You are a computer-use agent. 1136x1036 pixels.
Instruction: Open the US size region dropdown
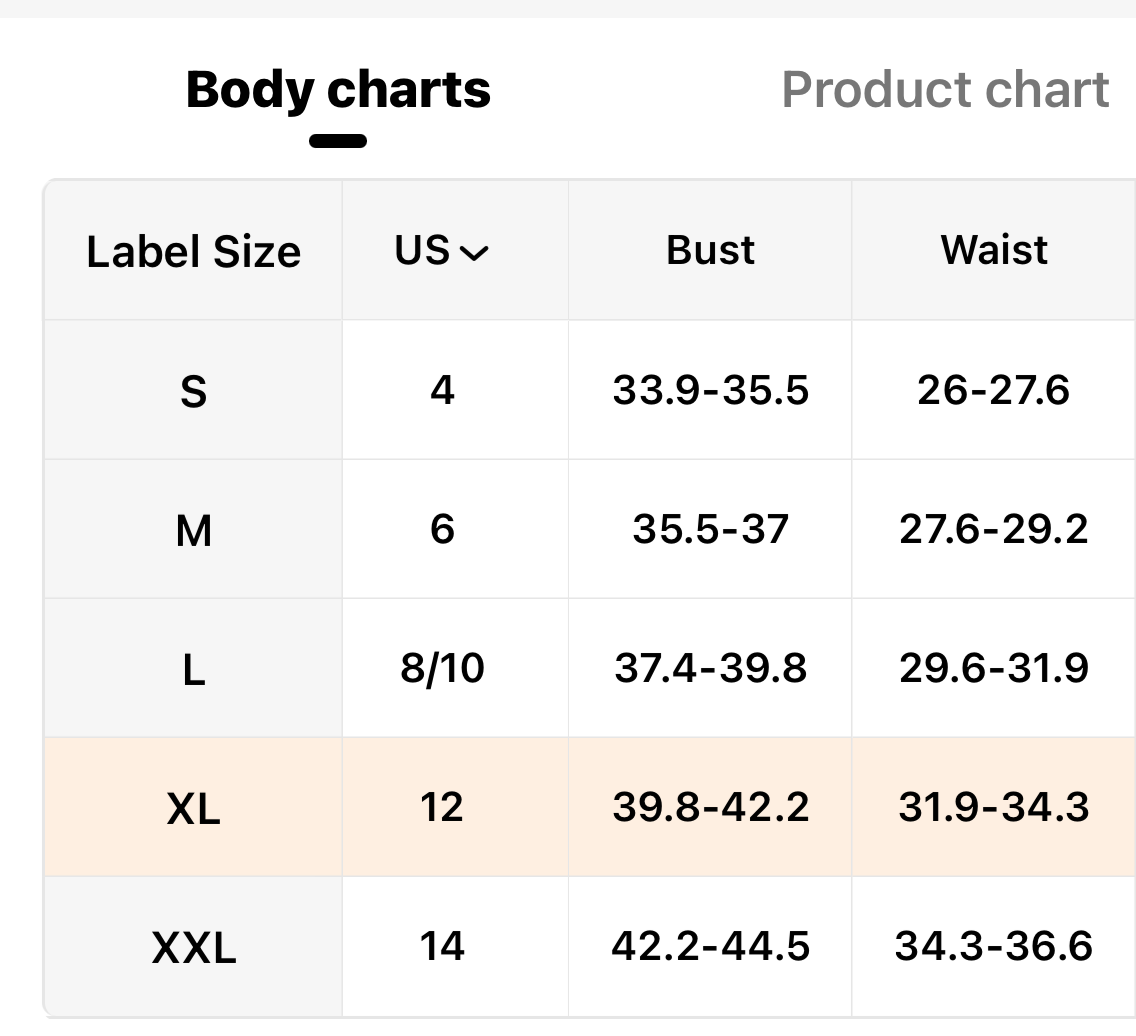(442, 250)
